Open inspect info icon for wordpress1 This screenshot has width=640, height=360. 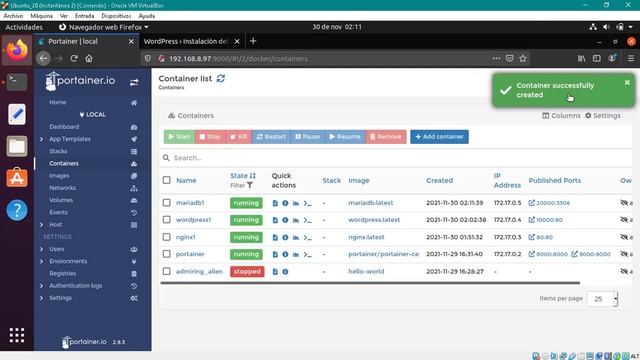[285, 220]
